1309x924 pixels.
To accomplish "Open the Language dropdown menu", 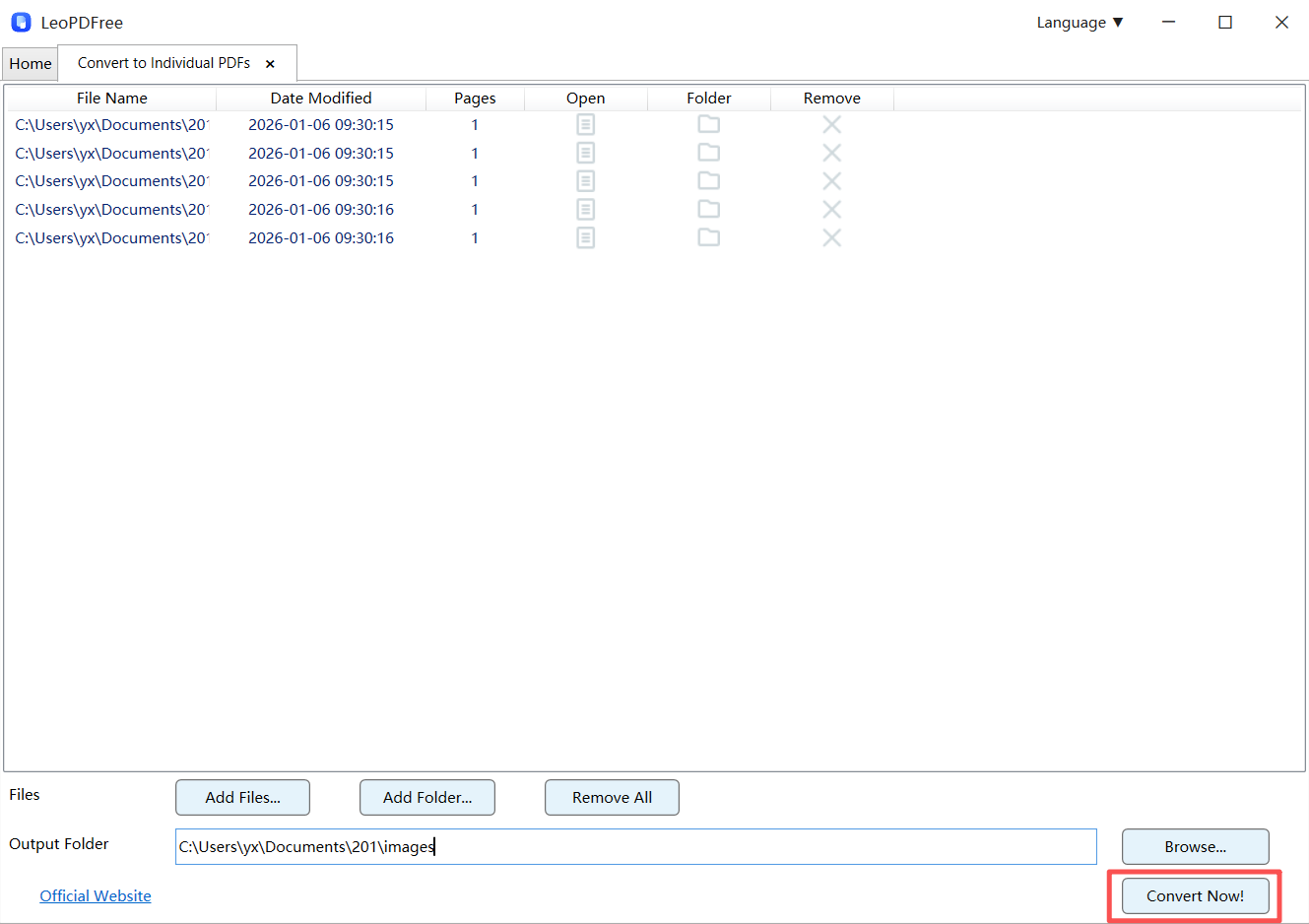I will click(x=1080, y=23).
